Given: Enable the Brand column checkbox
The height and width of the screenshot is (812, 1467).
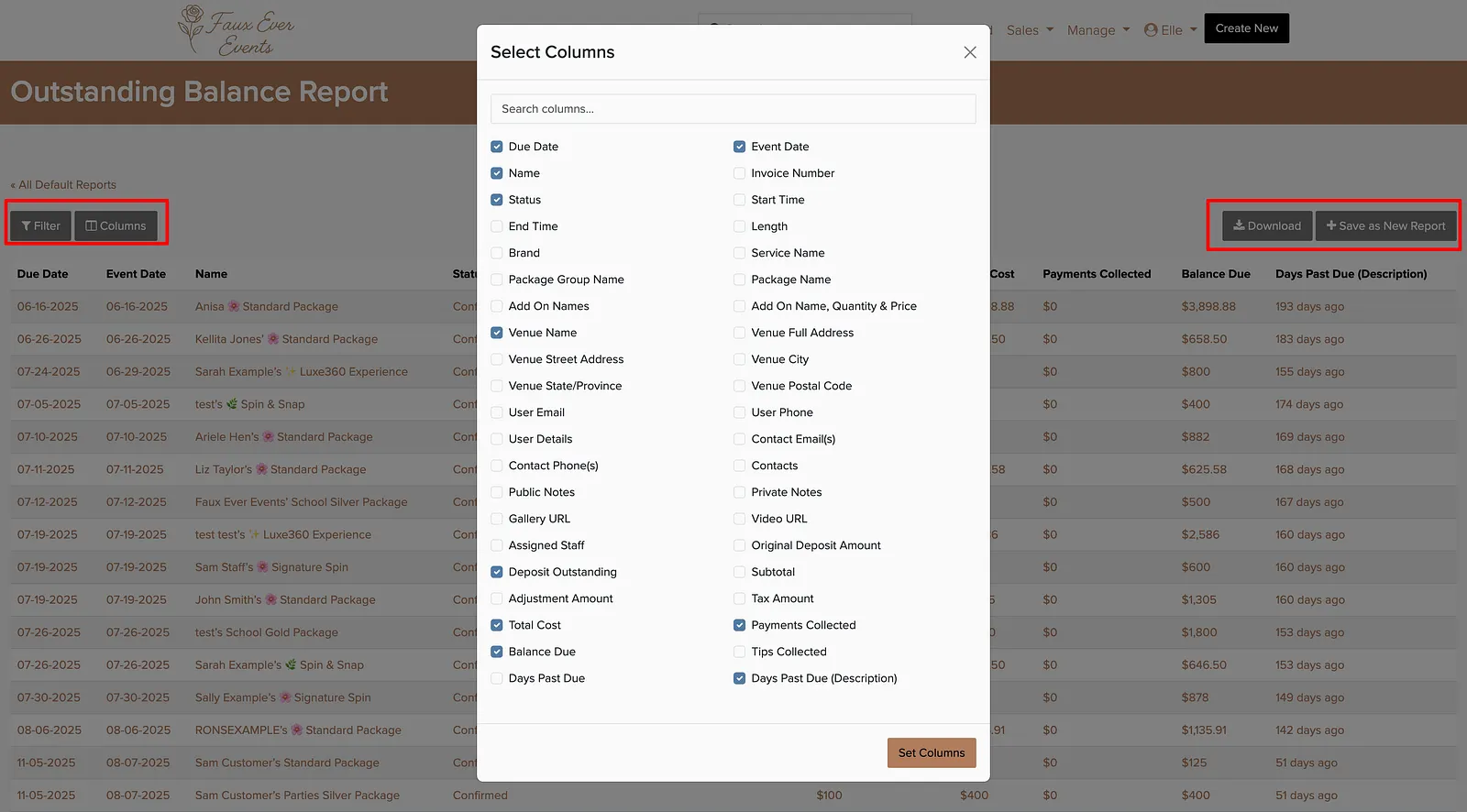Looking at the screenshot, I should click(497, 253).
